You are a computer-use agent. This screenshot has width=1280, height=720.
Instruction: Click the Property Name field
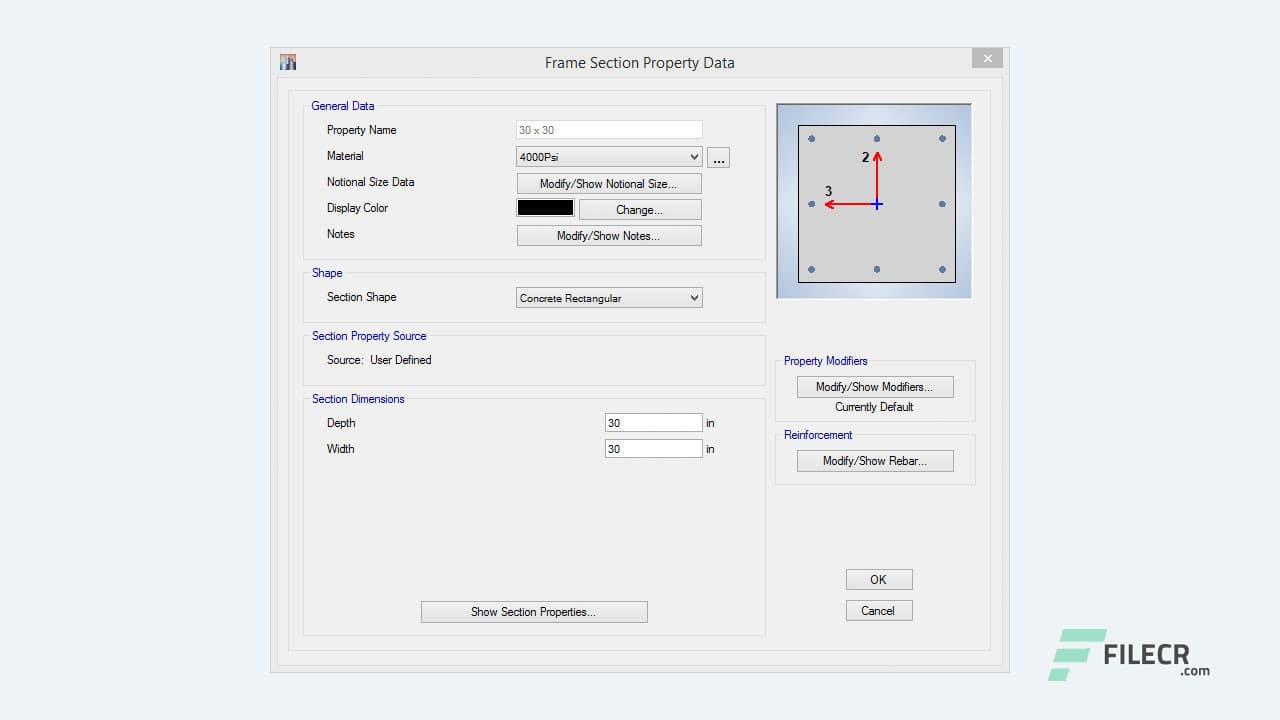tap(608, 129)
